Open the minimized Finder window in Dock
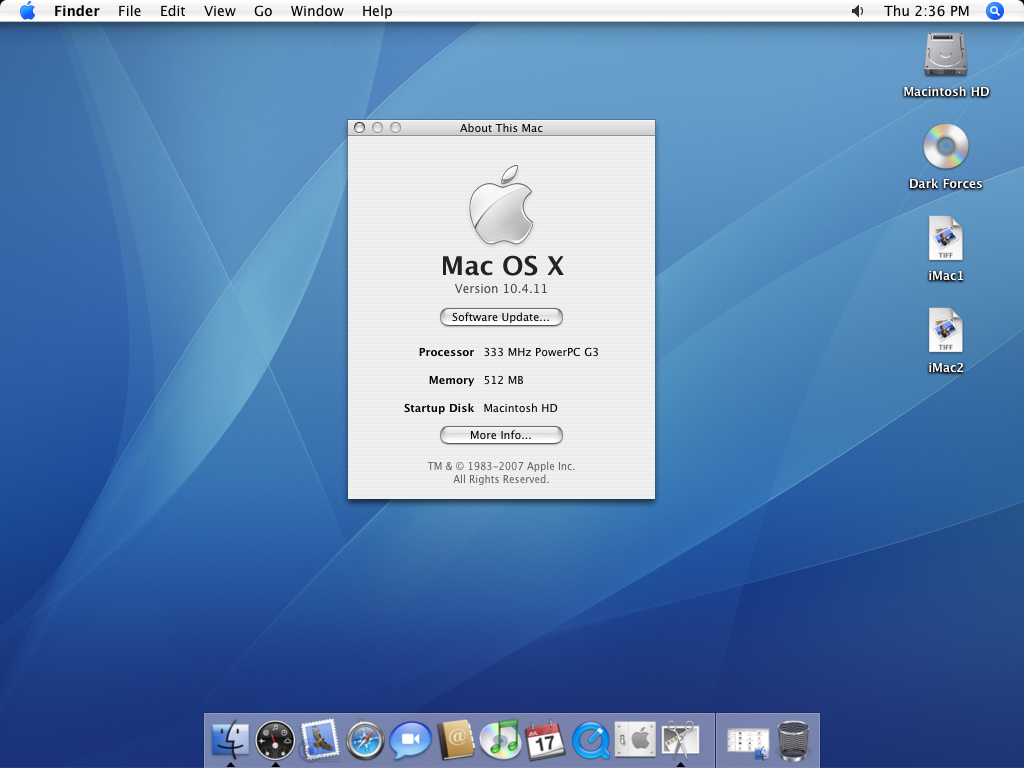The image size is (1024, 768). point(748,743)
